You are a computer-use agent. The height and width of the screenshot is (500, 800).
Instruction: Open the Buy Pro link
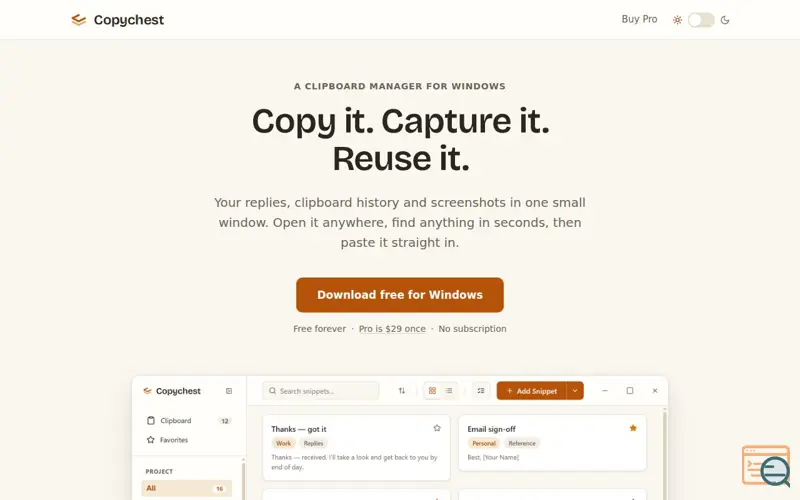tap(639, 19)
